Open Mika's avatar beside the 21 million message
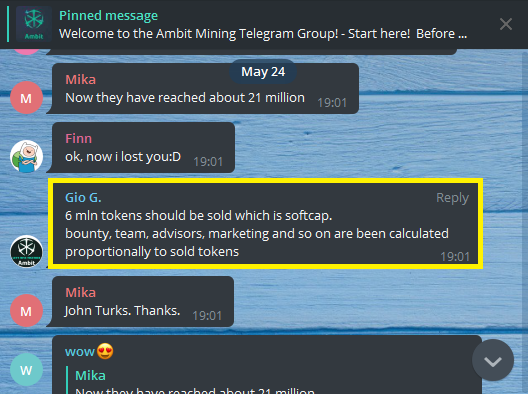Screen dimensions: 528x394 (x=26, y=98)
